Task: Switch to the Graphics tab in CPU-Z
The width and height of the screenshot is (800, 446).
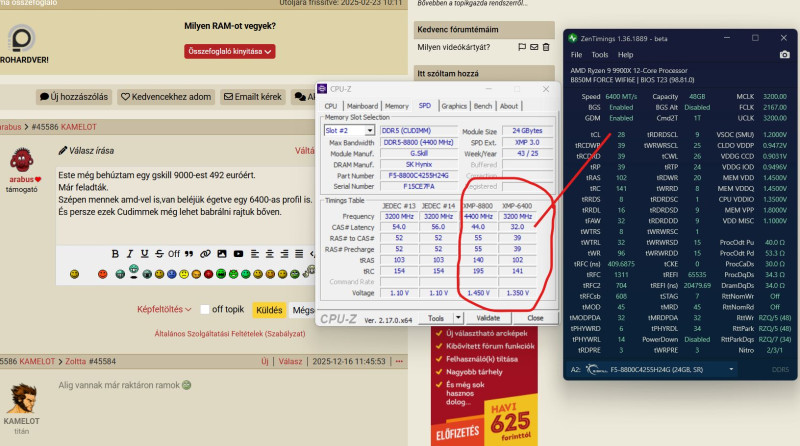Action: [454, 106]
